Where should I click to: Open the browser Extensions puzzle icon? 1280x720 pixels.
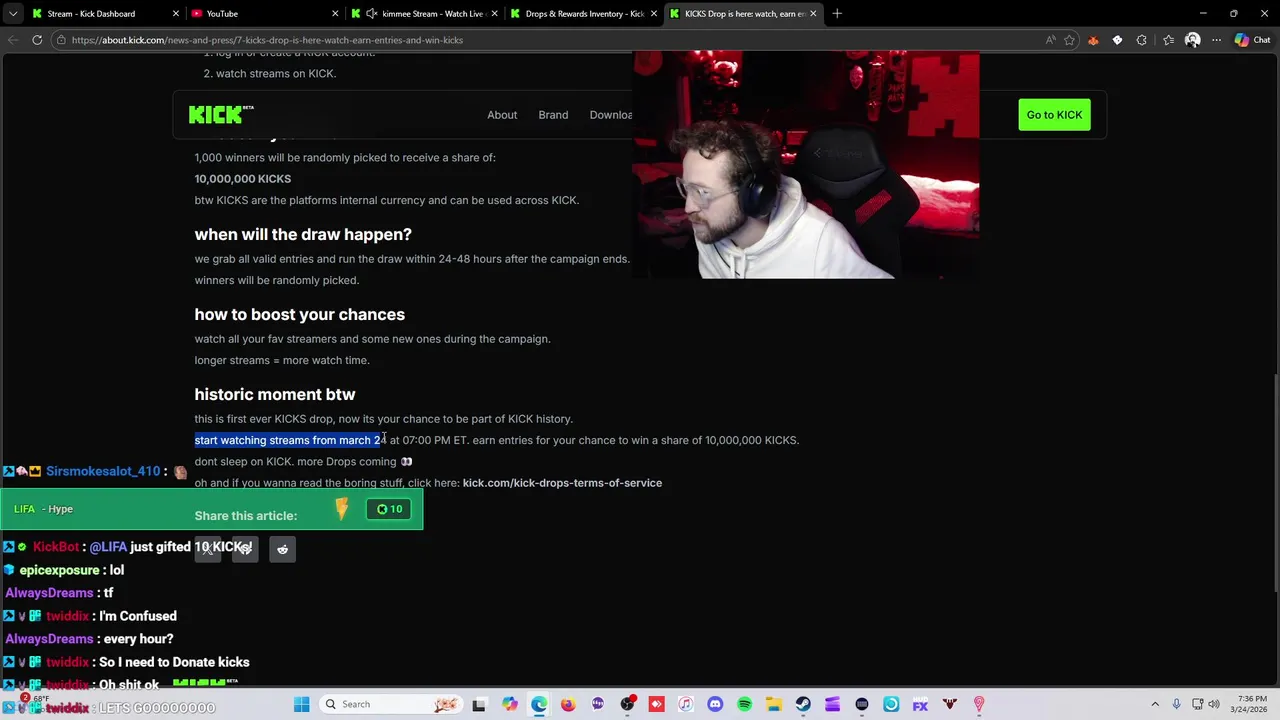pyautogui.click(x=1141, y=40)
